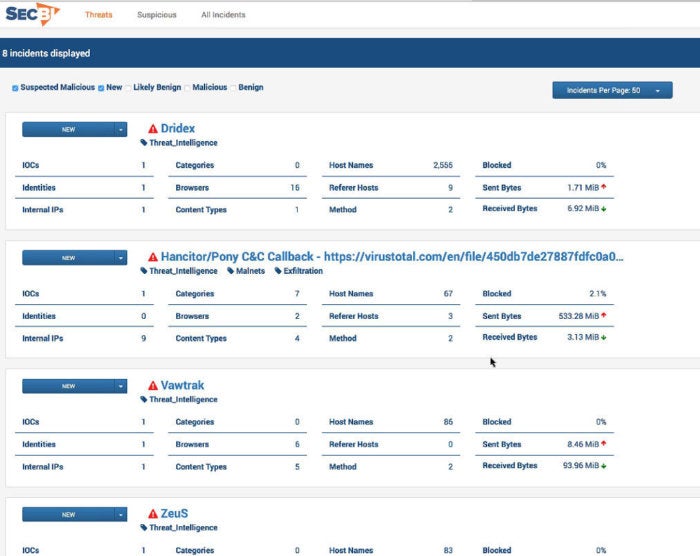This screenshot has width=700, height=556.
Task: Click the tag icon under Dridex title
Action: [143, 142]
